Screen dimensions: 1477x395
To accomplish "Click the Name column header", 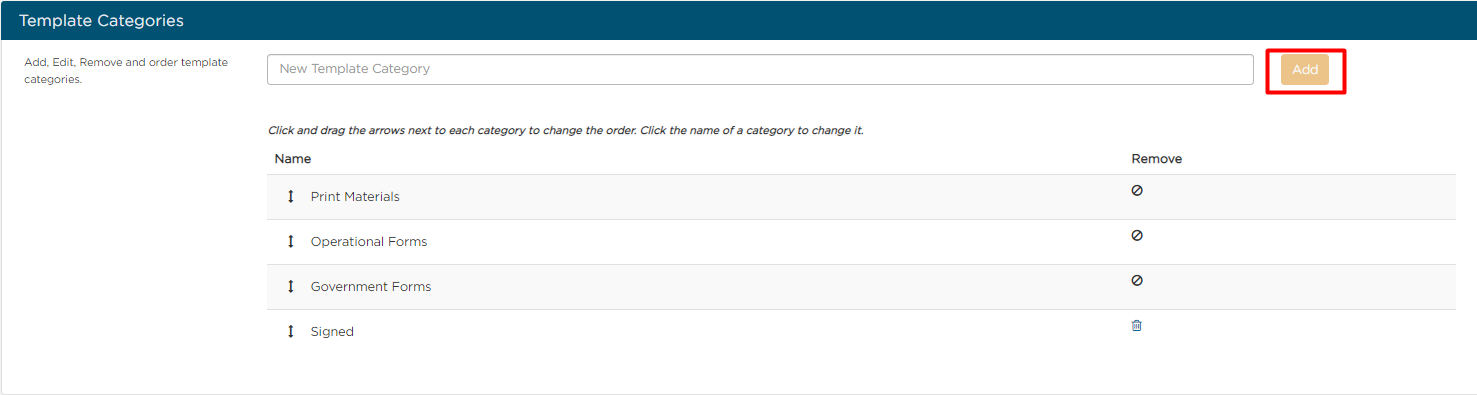I will pyautogui.click(x=293, y=159).
